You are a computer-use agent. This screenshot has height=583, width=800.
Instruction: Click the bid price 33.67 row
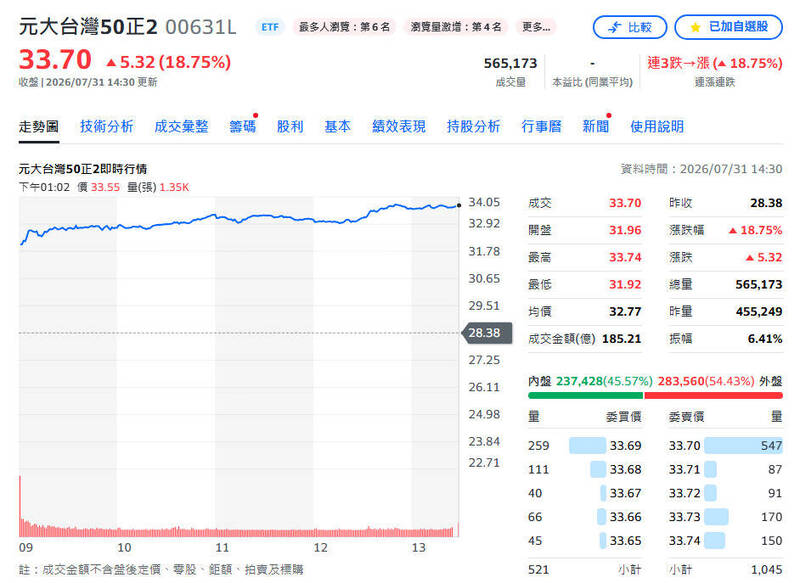[585, 493]
